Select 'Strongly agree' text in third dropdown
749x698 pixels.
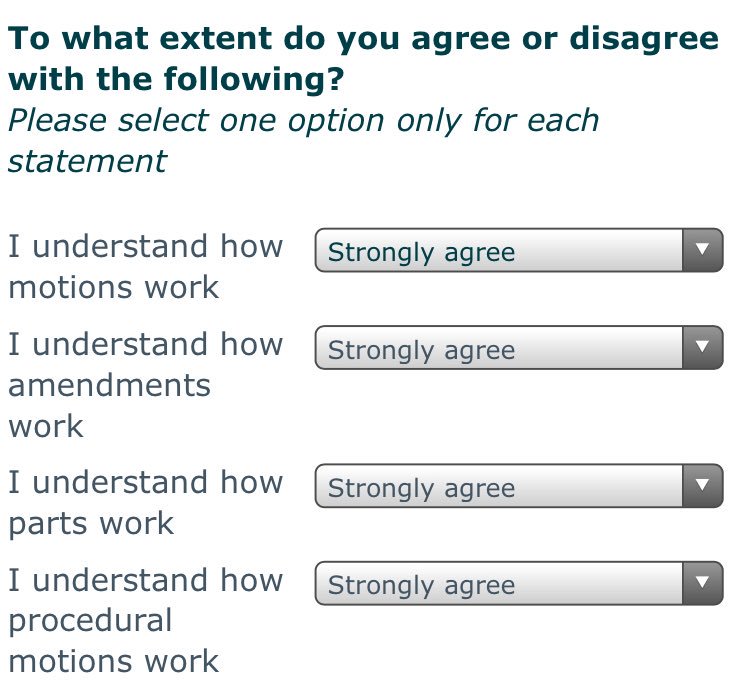[421, 488]
